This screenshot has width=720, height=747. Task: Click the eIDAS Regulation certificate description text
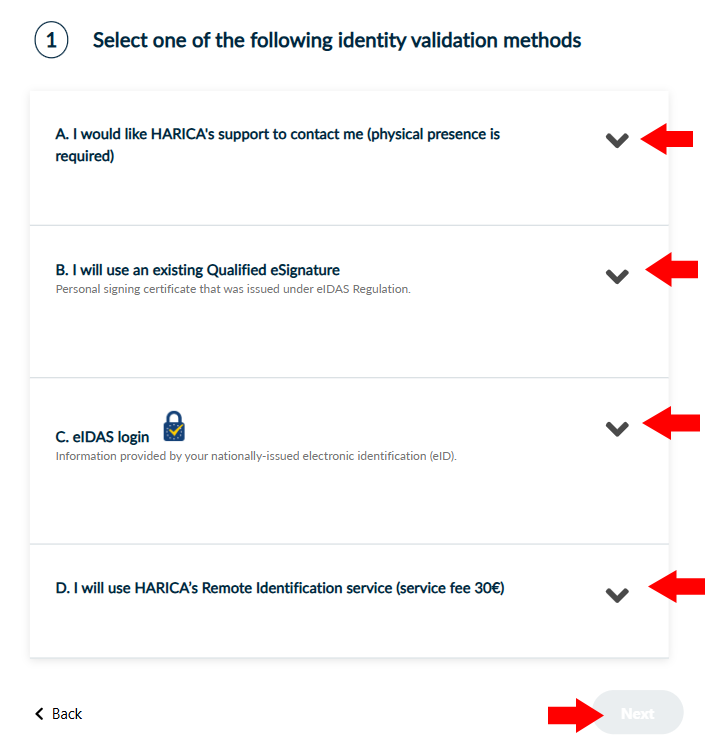233,289
